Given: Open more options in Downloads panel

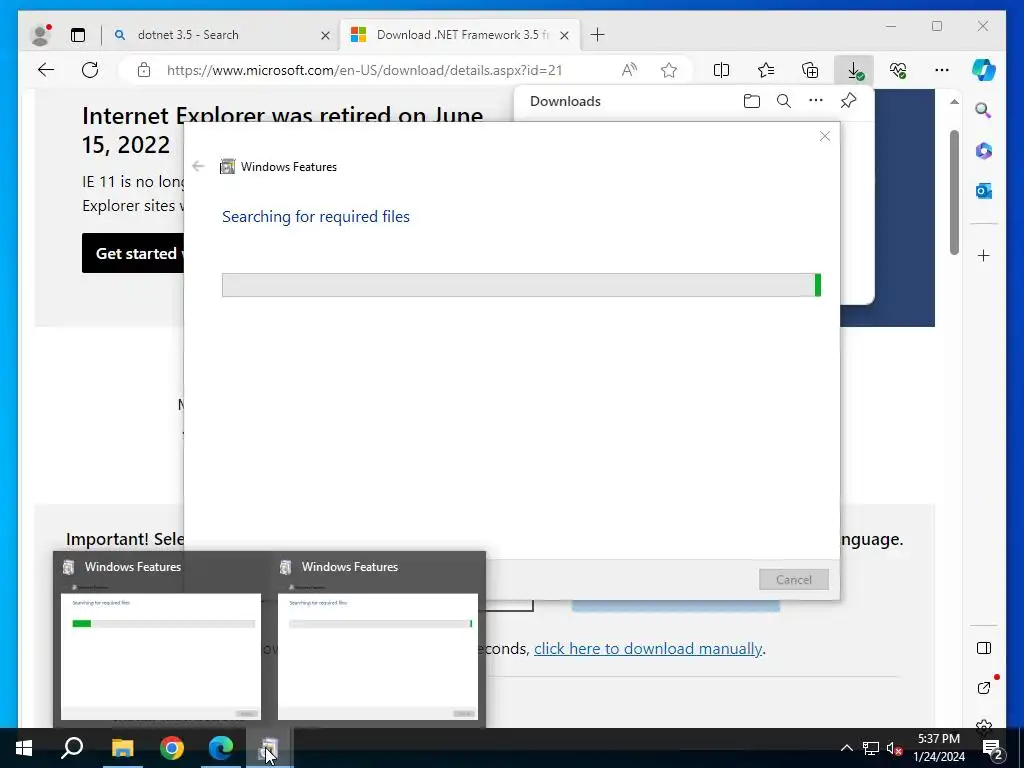Looking at the screenshot, I should pos(816,101).
